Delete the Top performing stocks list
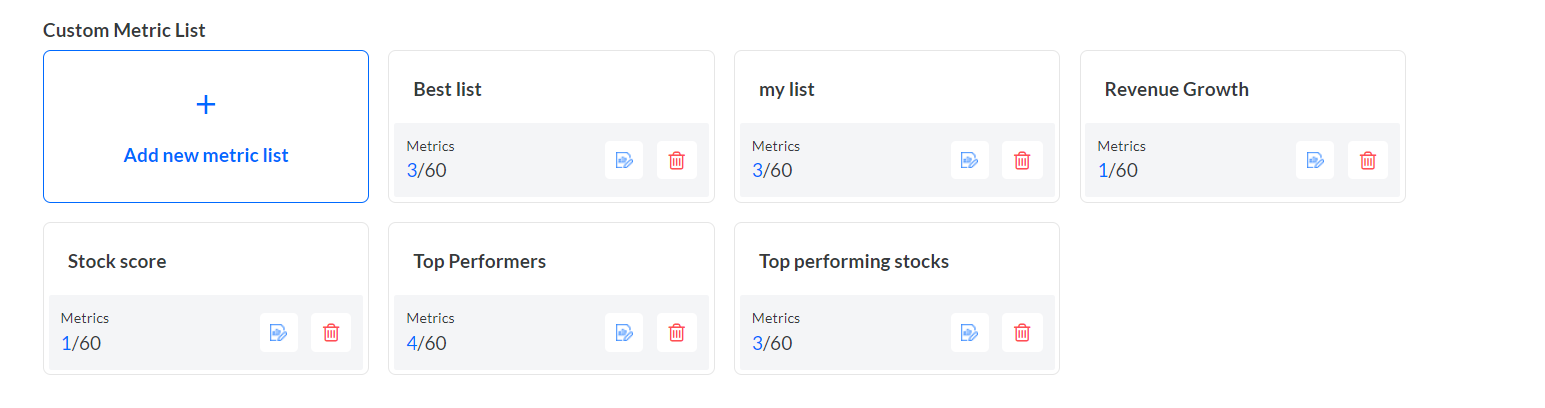This screenshot has width=1545, height=408. tap(1022, 332)
